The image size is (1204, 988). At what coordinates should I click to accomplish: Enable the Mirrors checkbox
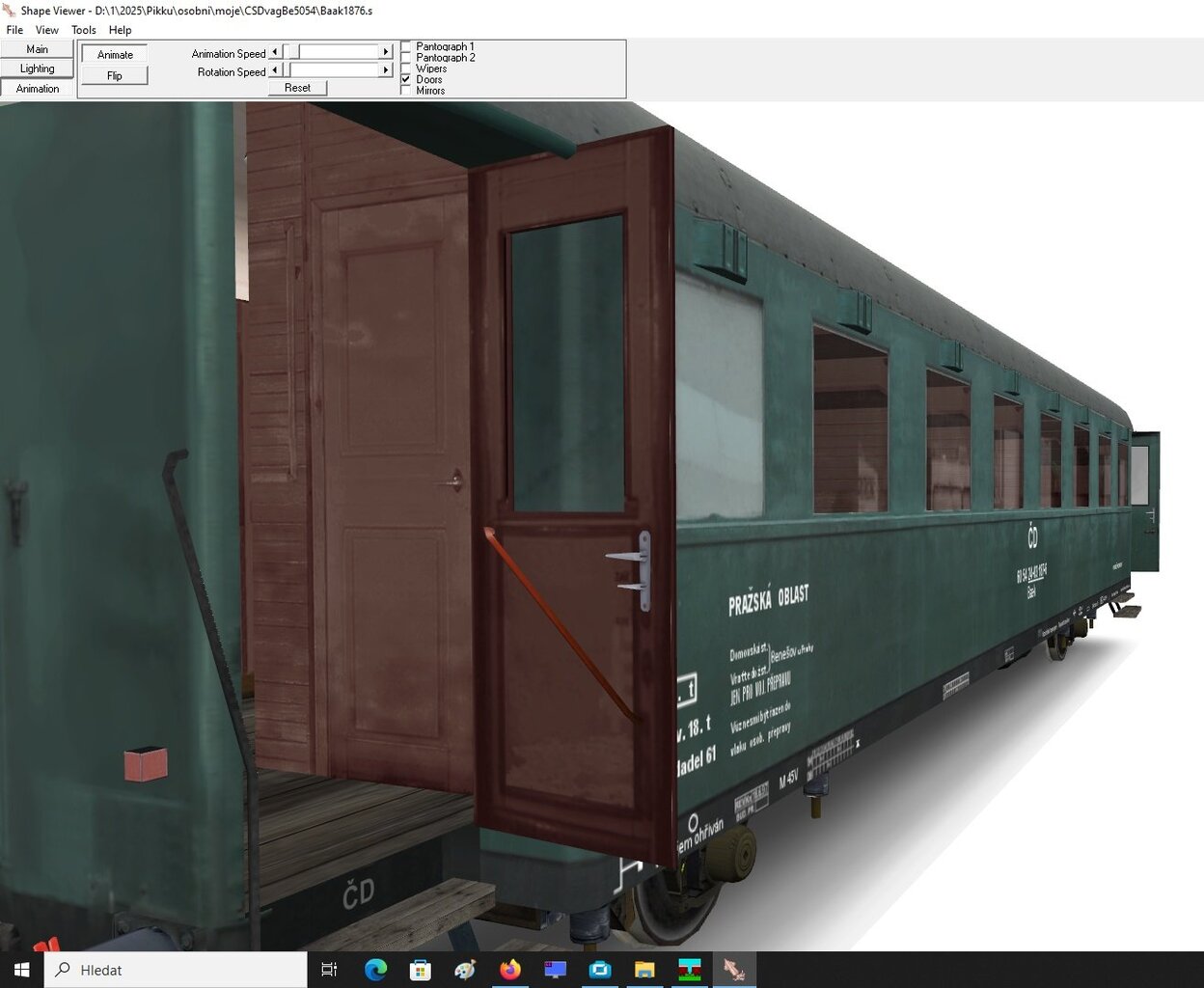click(x=406, y=91)
